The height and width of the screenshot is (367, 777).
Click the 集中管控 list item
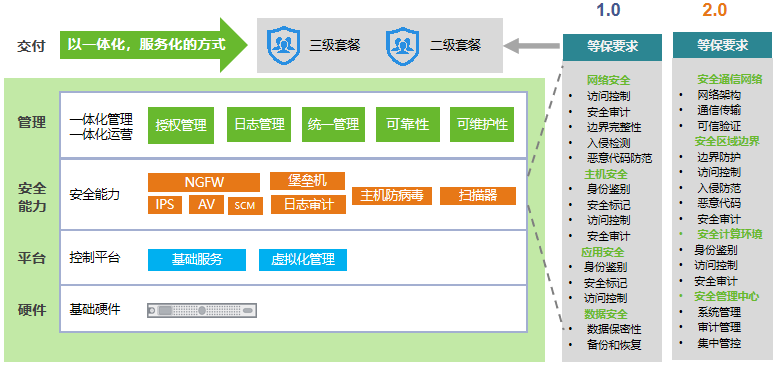click(720, 343)
